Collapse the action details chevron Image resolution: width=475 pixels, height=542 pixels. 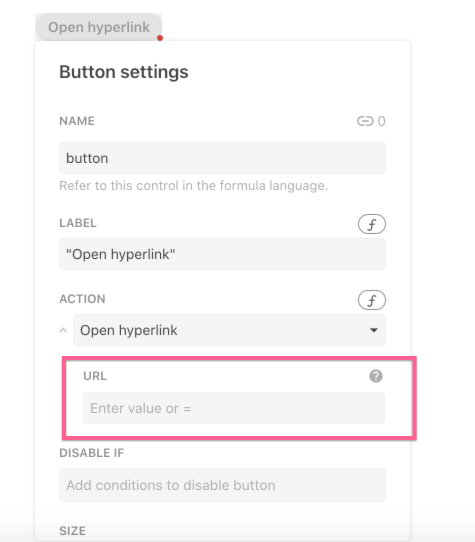tap(63, 330)
